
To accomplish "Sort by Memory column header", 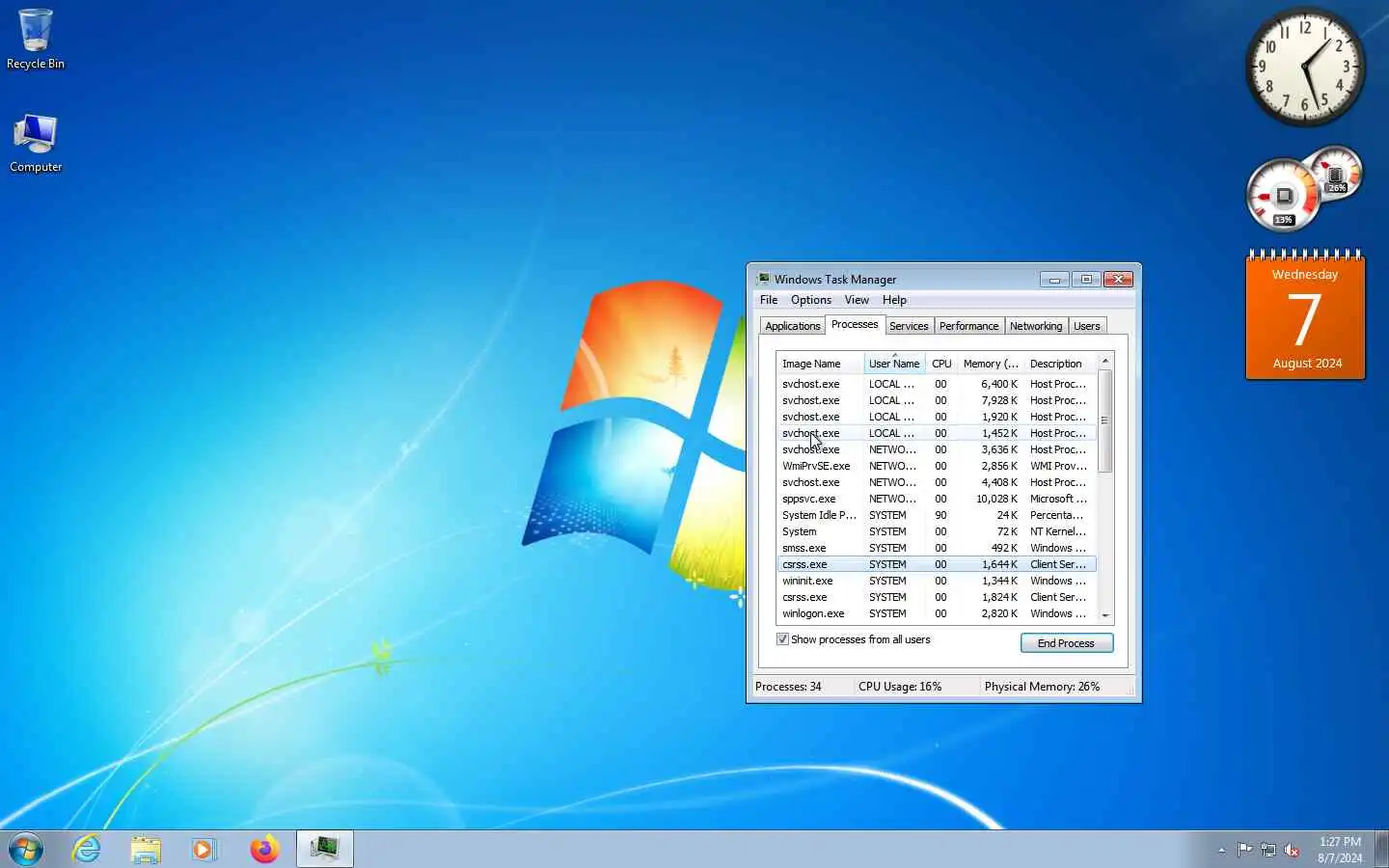I will tap(991, 364).
